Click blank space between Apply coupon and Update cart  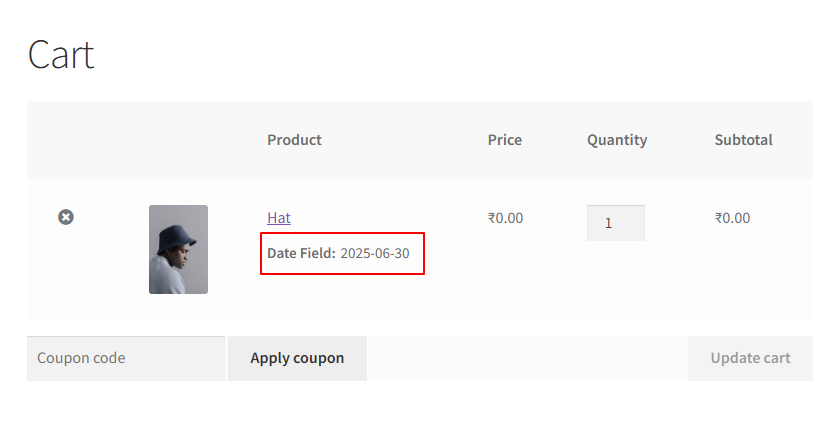[x=527, y=358]
